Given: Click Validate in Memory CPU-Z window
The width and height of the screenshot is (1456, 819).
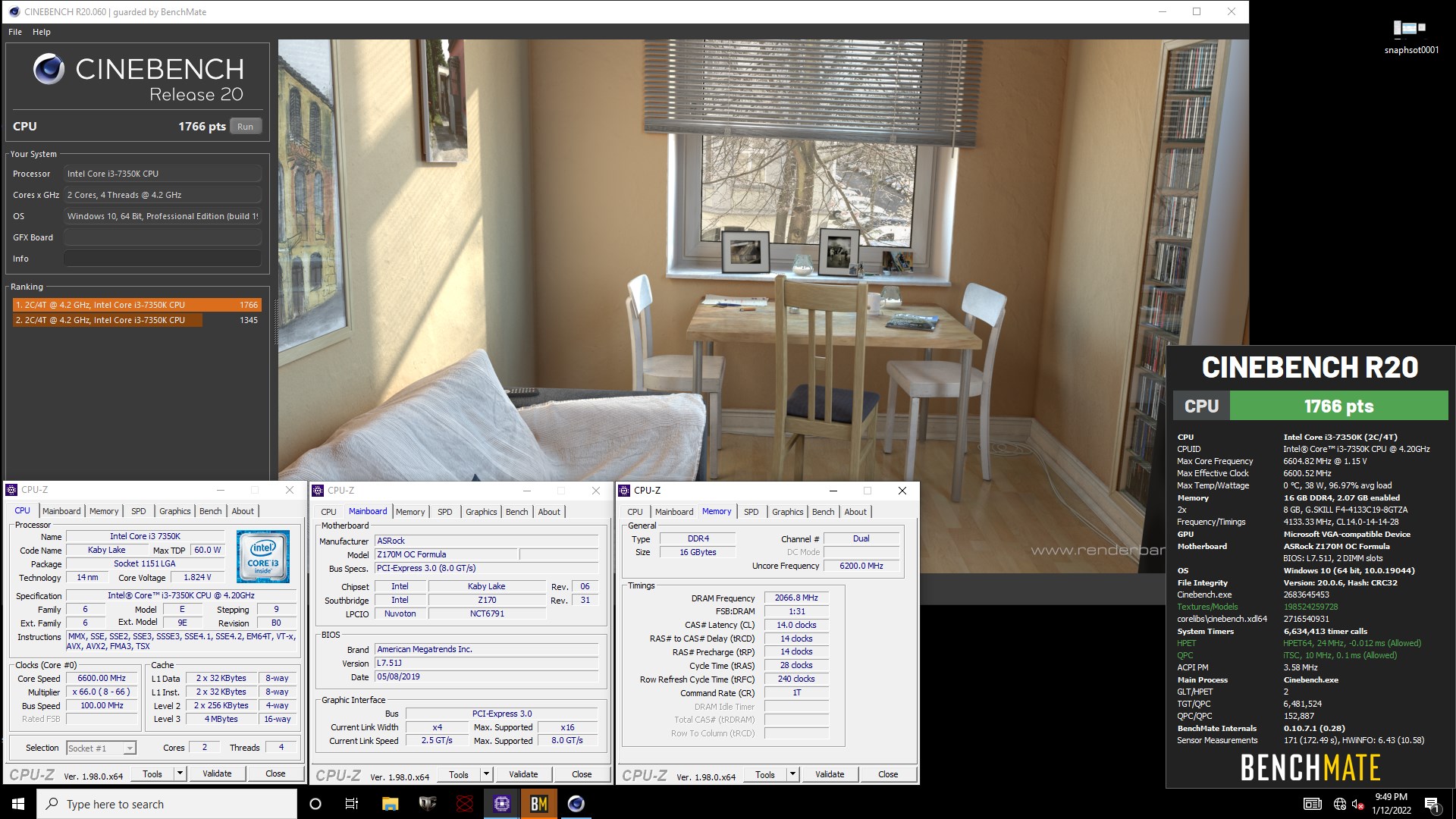Looking at the screenshot, I should (x=830, y=774).
